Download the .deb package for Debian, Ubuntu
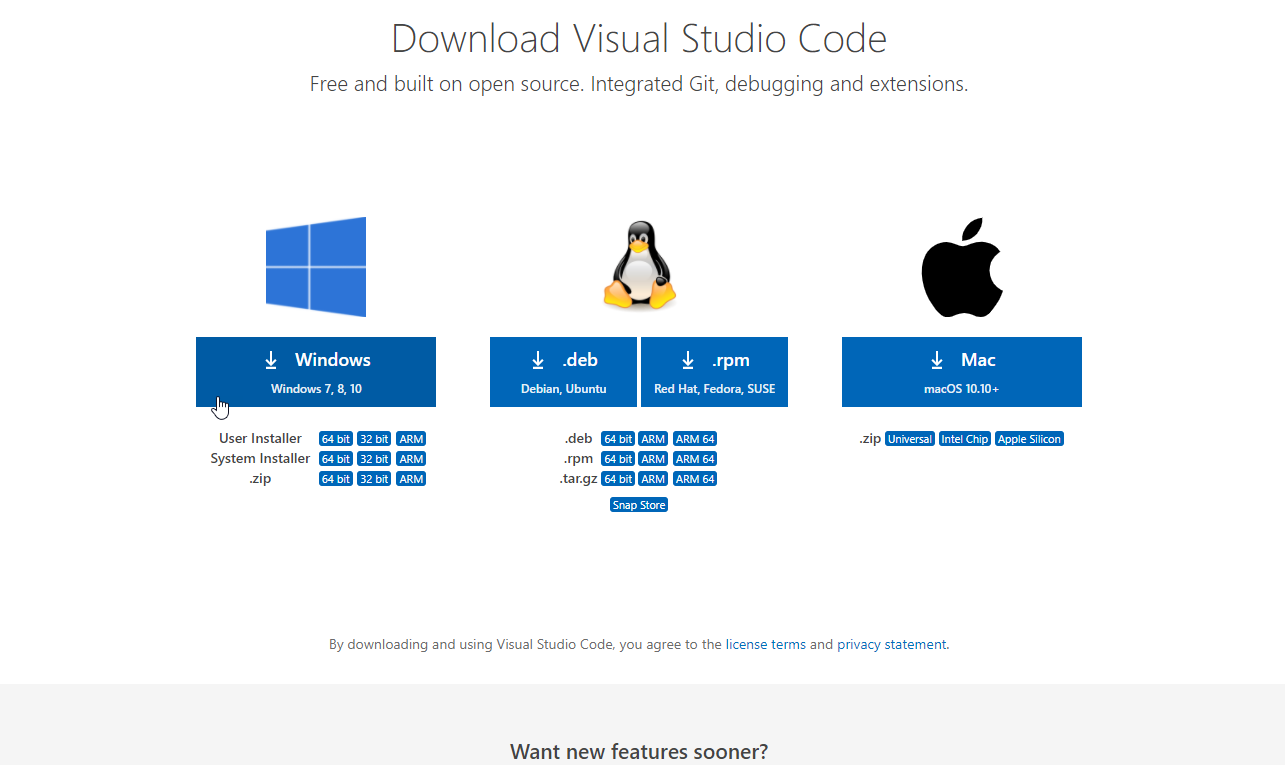Image resolution: width=1285 pixels, height=765 pixels. point(563,372)
